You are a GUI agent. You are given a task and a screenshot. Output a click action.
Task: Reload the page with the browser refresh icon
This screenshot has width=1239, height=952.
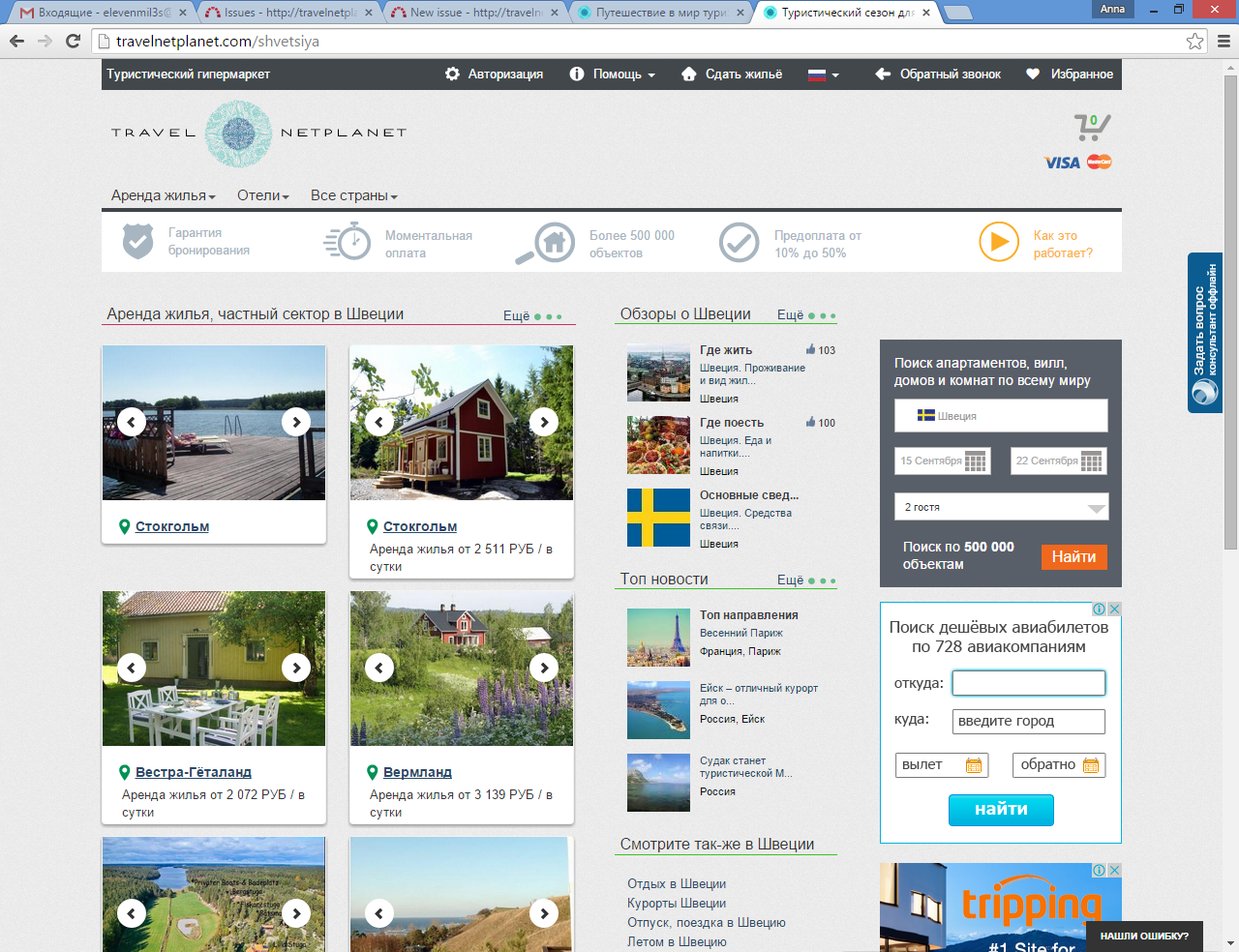coord(73,41)
